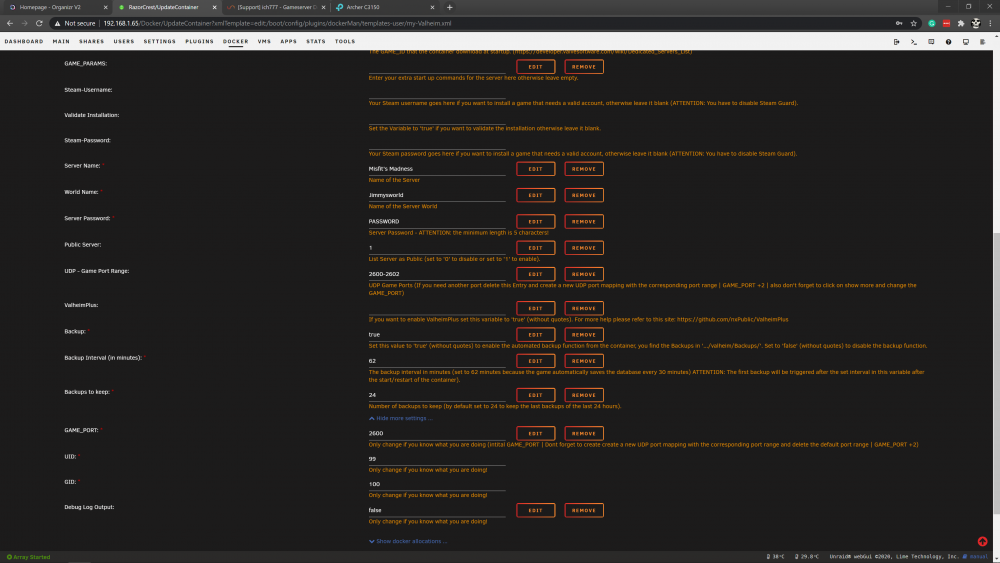
Task: Open the Chrome profile avatar
Action: tap(976, 24)
